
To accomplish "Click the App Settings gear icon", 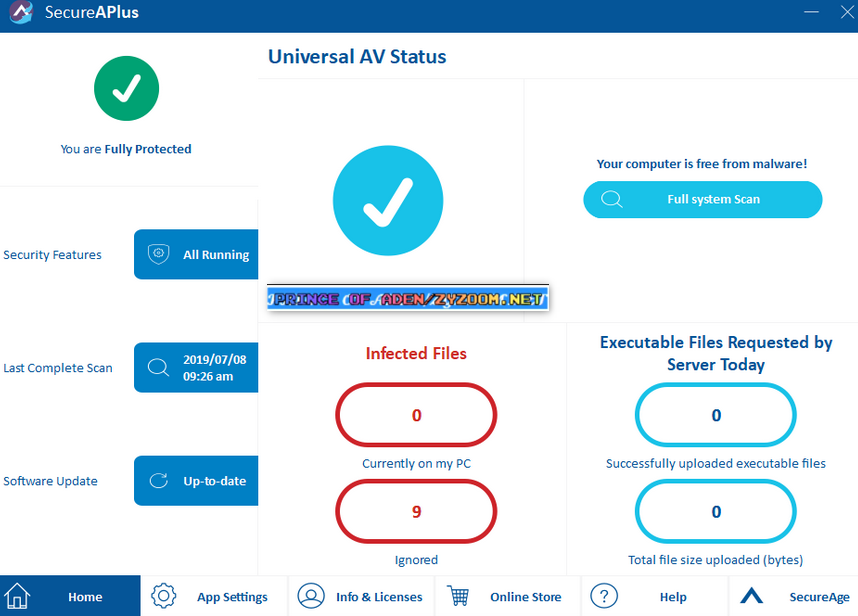I will pos(164,596).
